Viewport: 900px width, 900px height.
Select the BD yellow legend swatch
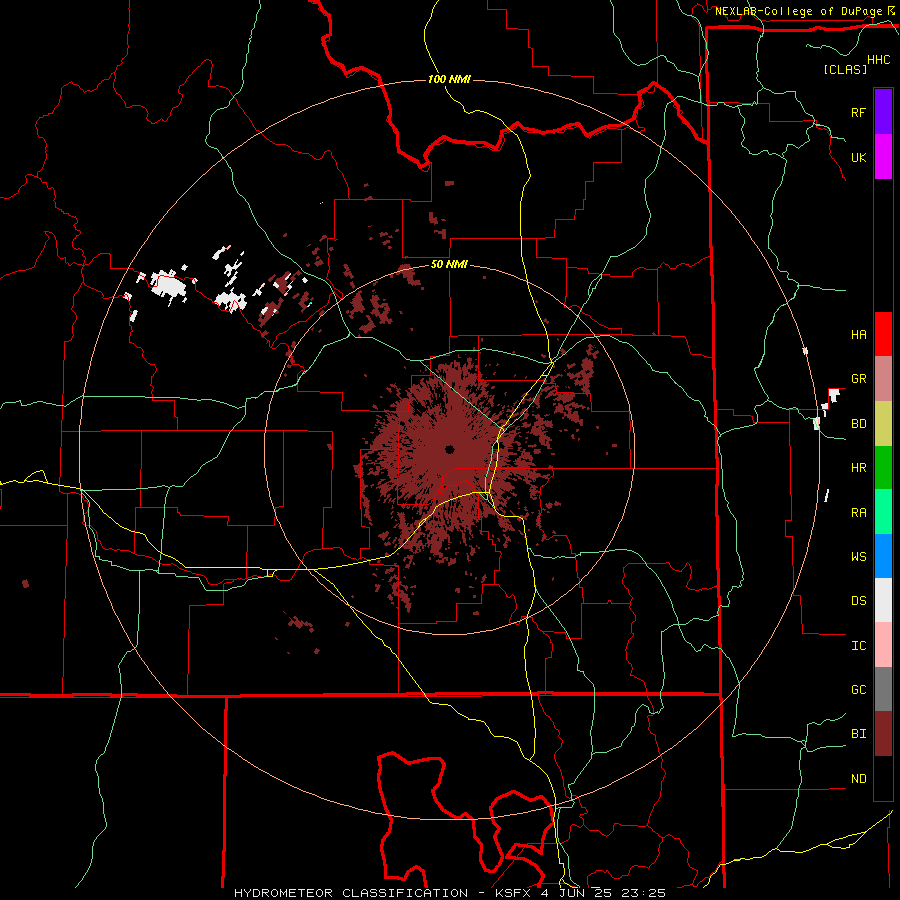[x=883, y=424]
